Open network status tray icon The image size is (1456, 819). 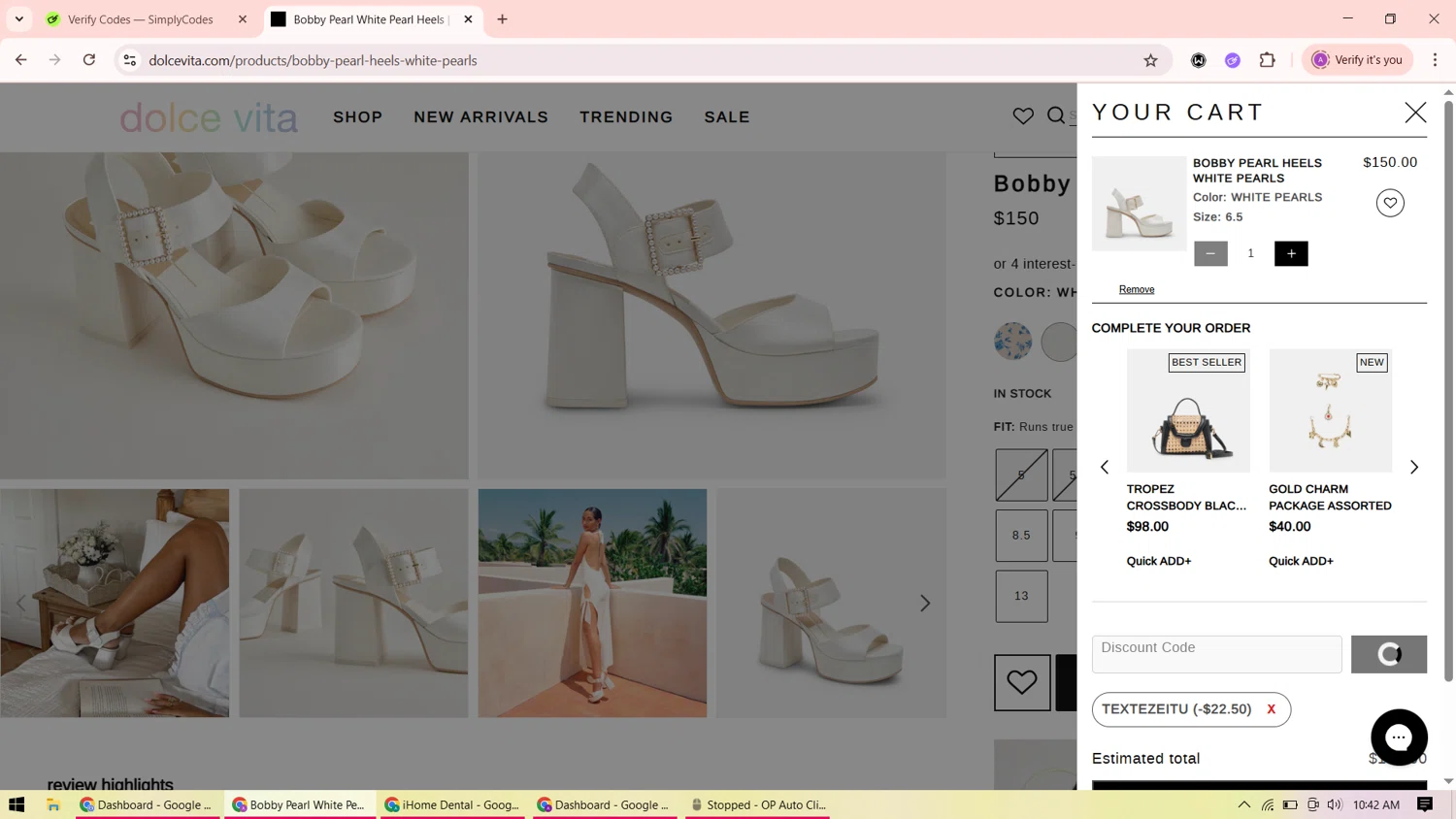[x=1268, y=804]
